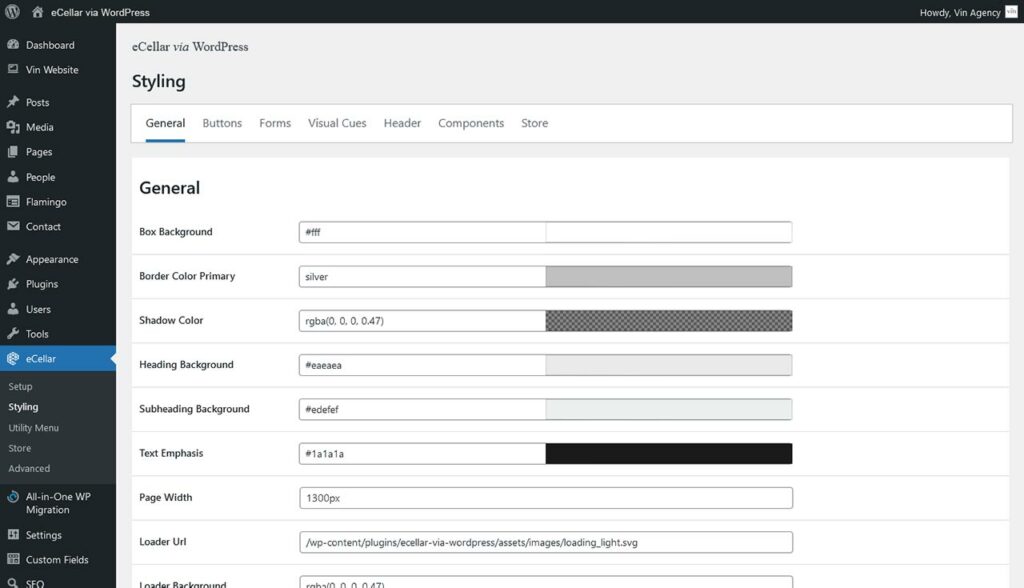This screenshot has width=1024, height=588.
Task: Click the home icon beside site name
Action: coord(37,12)
